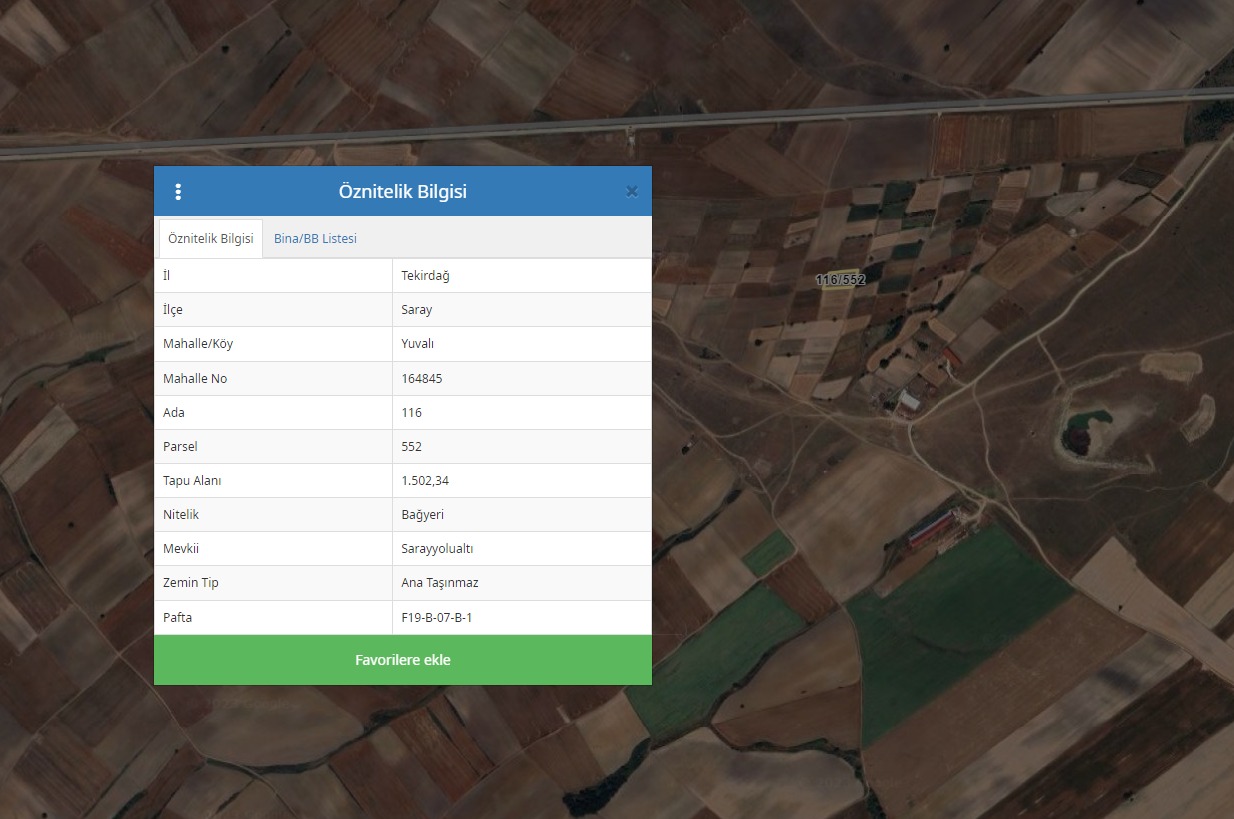Switch to the Bina/BB Listesi tab
This screenshot has width=1234, height=819.
(x=315, y=239)
